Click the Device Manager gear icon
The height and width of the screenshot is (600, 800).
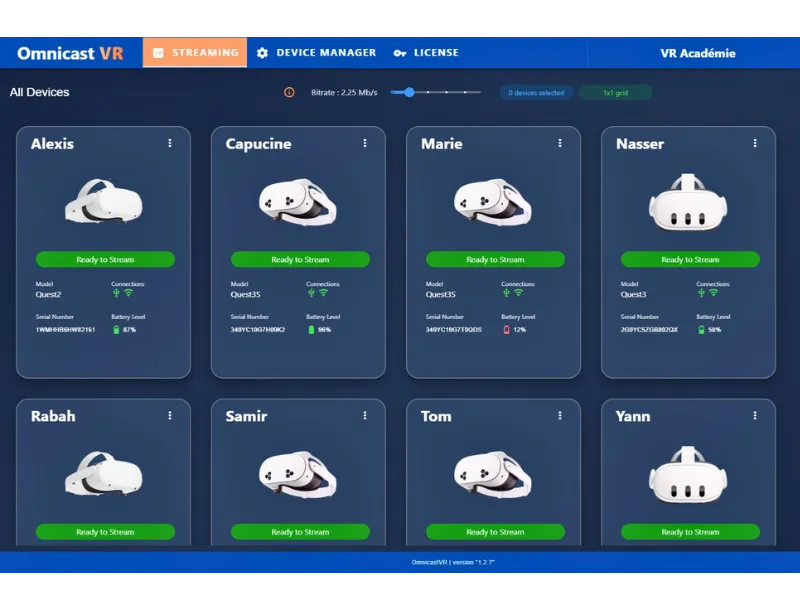pyautogui.click(x=262, y=53)
